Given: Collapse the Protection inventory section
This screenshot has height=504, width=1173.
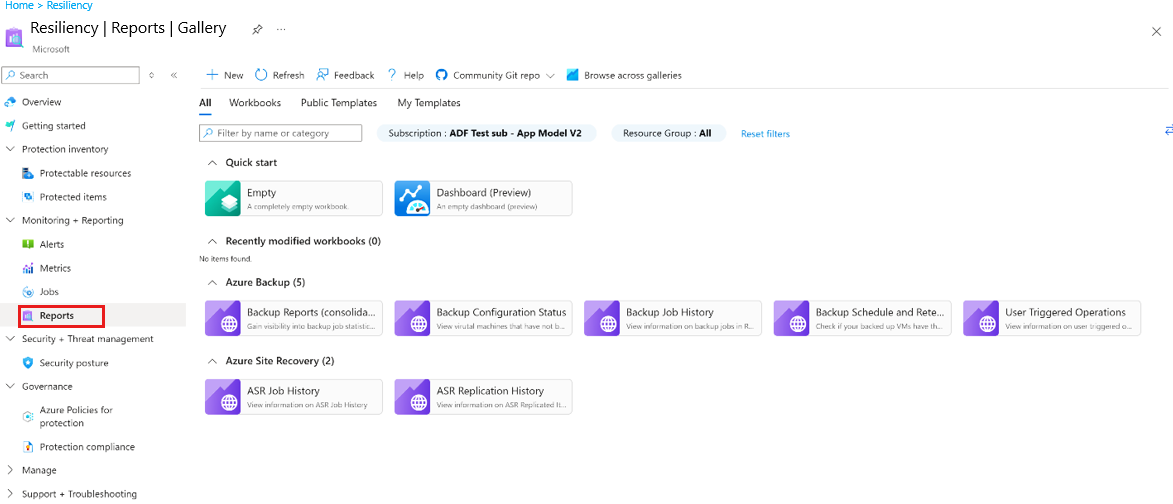Looking at the screenshot, I should (10, 150).
